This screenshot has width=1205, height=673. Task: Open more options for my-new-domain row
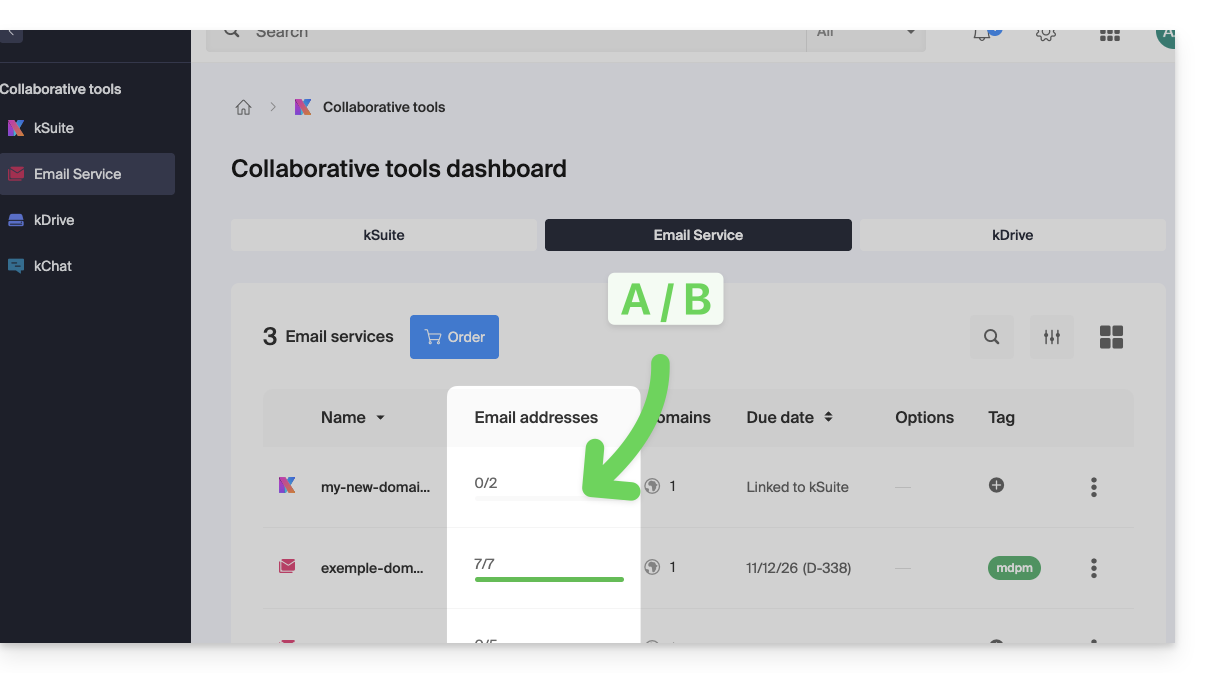(x=1093, y=487)
